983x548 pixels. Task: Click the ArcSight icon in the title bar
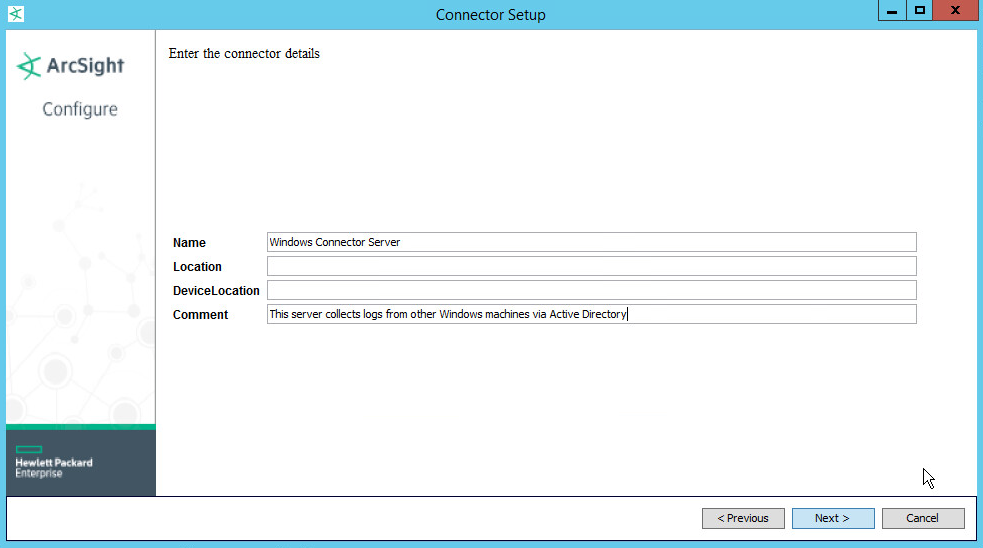click(15, 14)
